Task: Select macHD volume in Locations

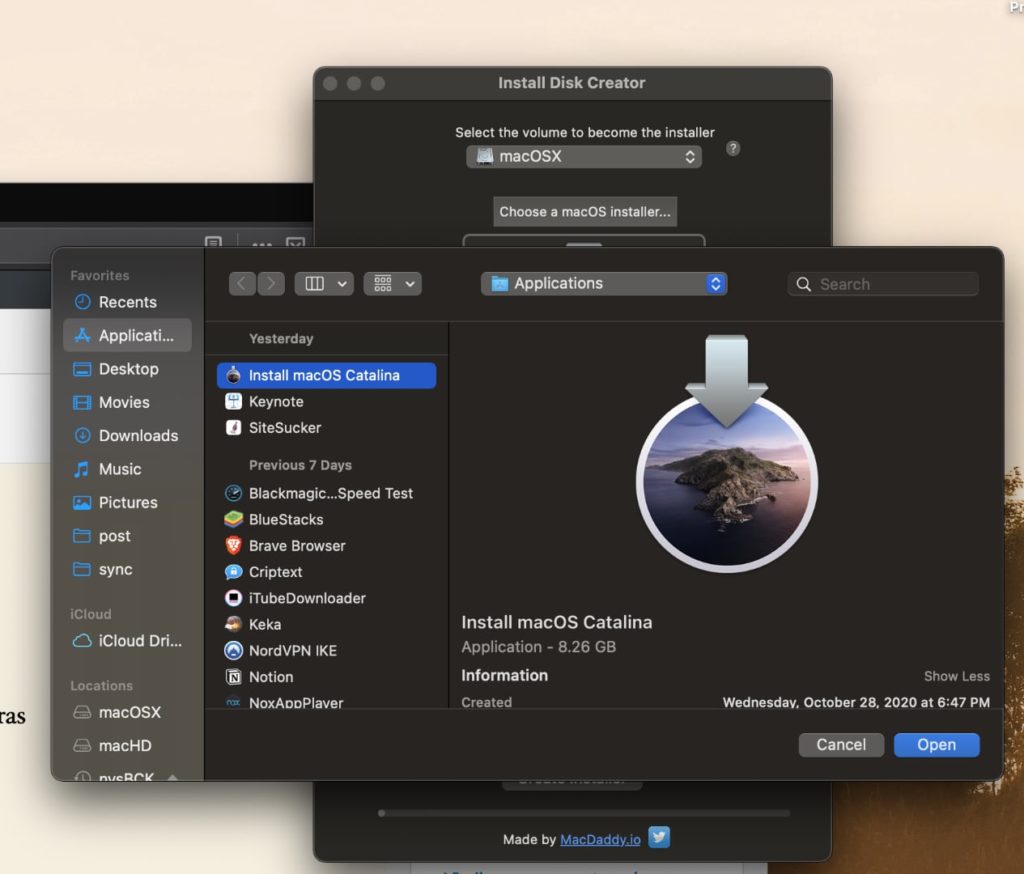Action: point(127,745)
